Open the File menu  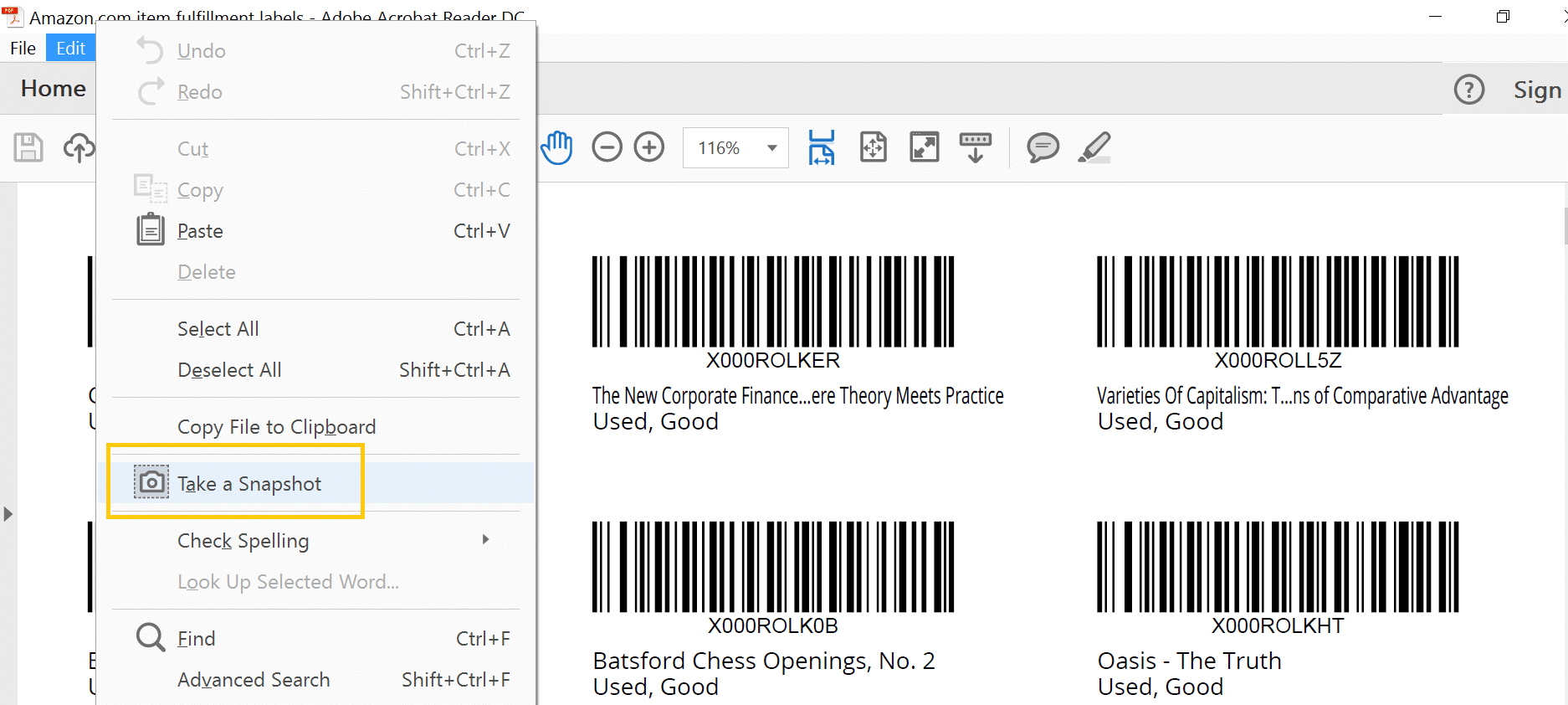tap(23, 48)
